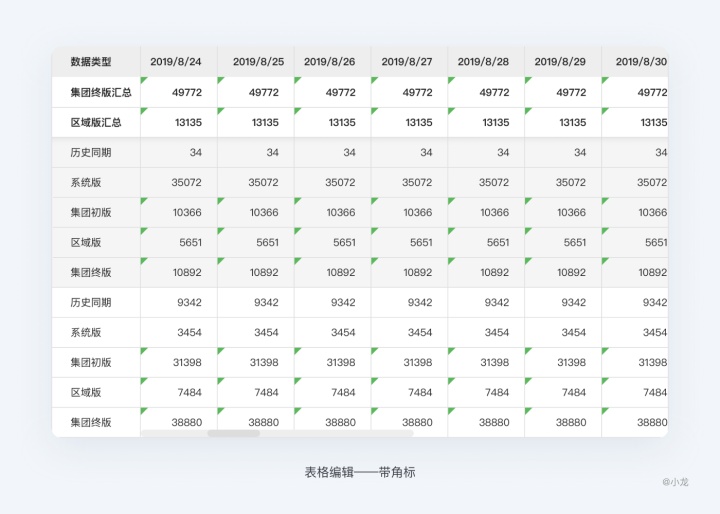Select the 38880 cell under 2019/8/29
Screen dimensions: 720x514
click(563, 422)
